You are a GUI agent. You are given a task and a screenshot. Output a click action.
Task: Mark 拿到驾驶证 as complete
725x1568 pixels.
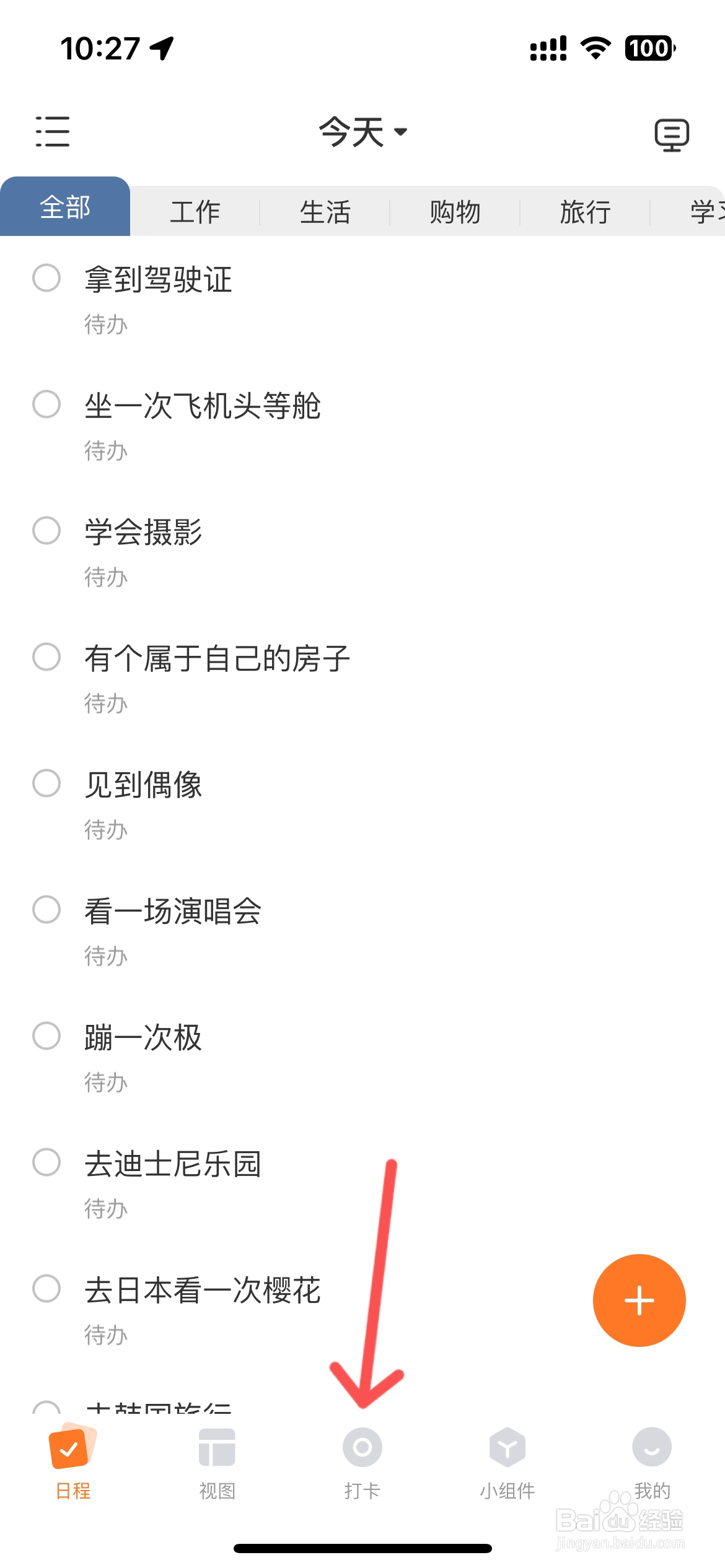coord(46,278)
